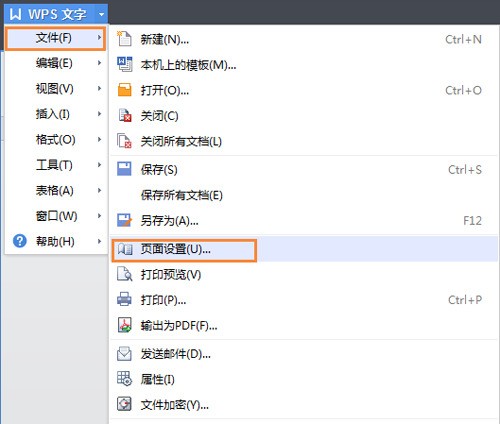500x424 pixels.
Task: Choose 本机上的模板(M)... entry
Action: click(304, 65)
